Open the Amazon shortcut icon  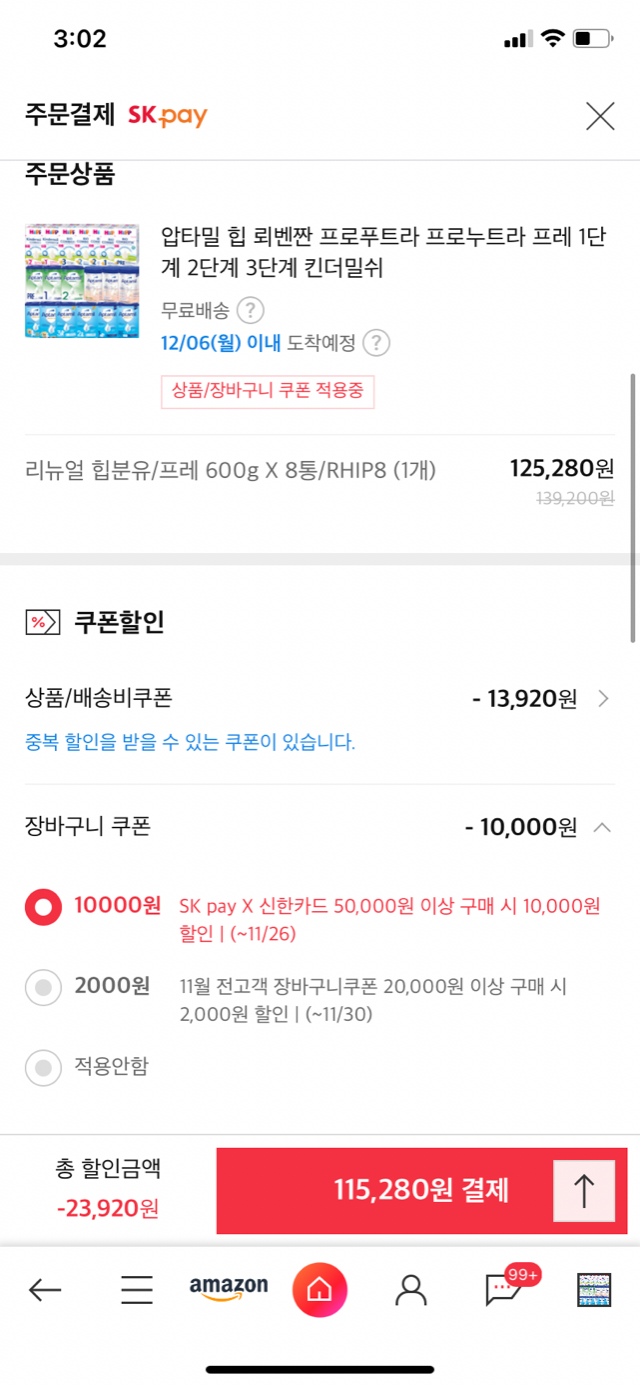tap(229, 1290)
